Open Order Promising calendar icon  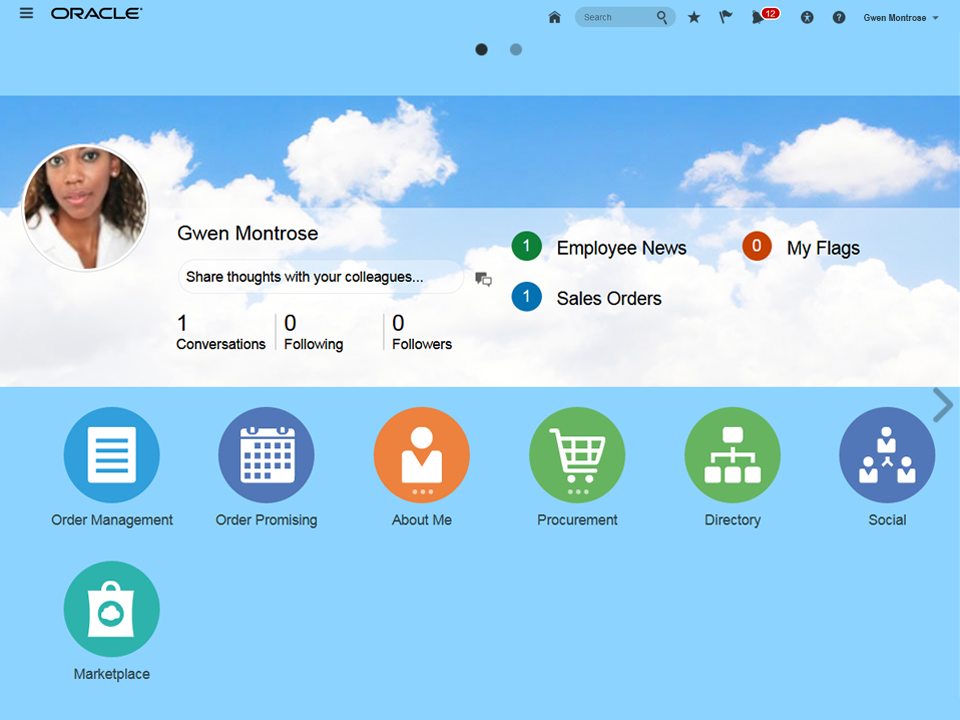click(x=266, y=455)
